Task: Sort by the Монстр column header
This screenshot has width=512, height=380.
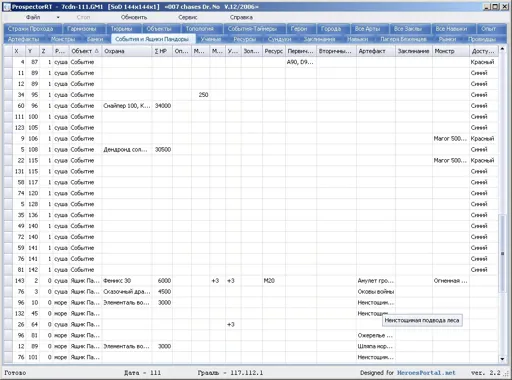Action: point(451,51)
